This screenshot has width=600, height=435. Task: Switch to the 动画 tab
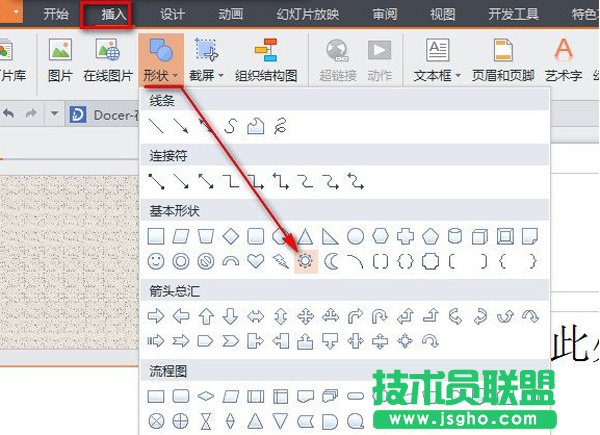pyautogui.click(x=230, y=15)
